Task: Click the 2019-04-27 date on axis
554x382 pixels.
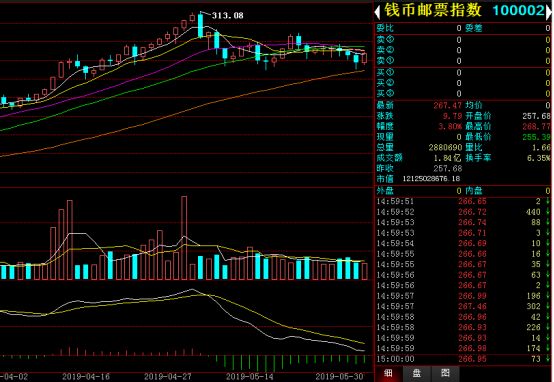Action: pyautogui.click(x=168, y=377)
